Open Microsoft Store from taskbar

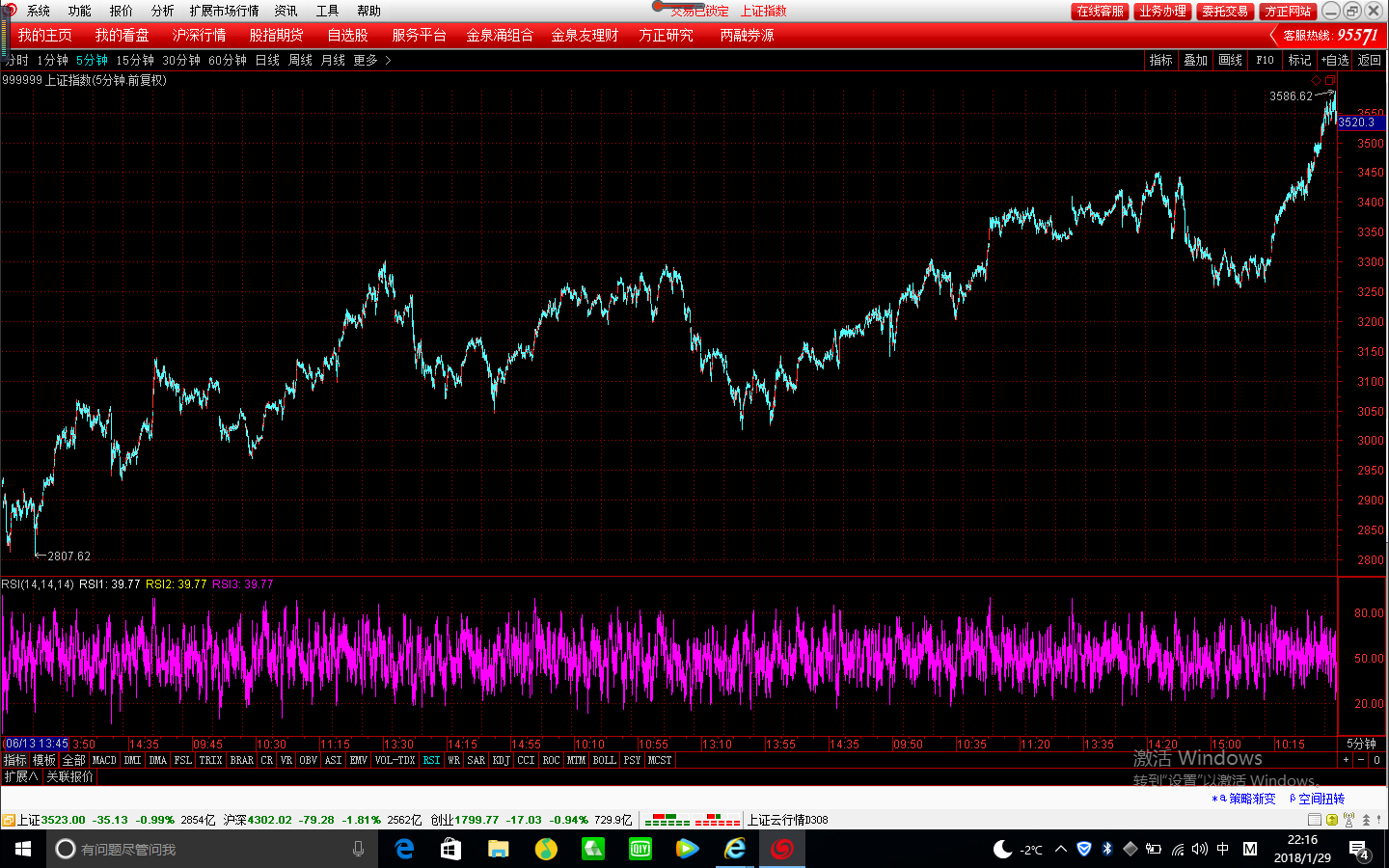pos(451,849)
